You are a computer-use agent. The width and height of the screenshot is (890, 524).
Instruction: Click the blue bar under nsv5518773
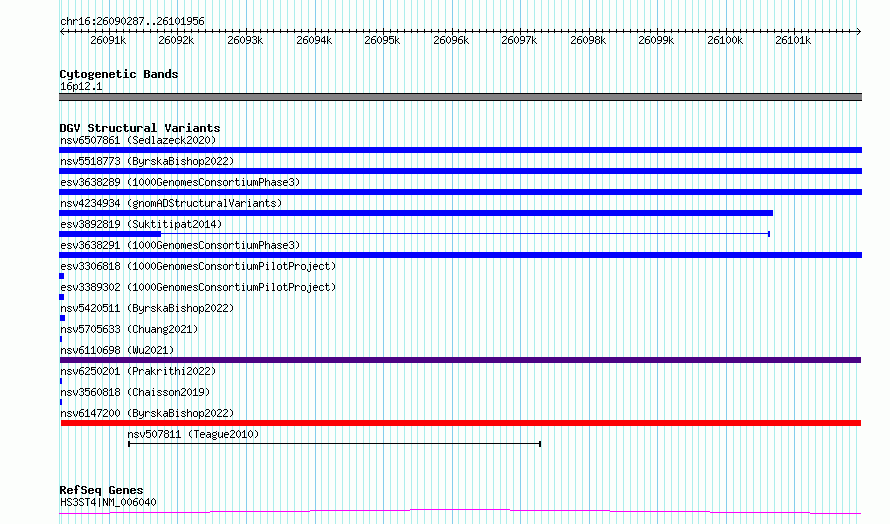pos(460,171)
